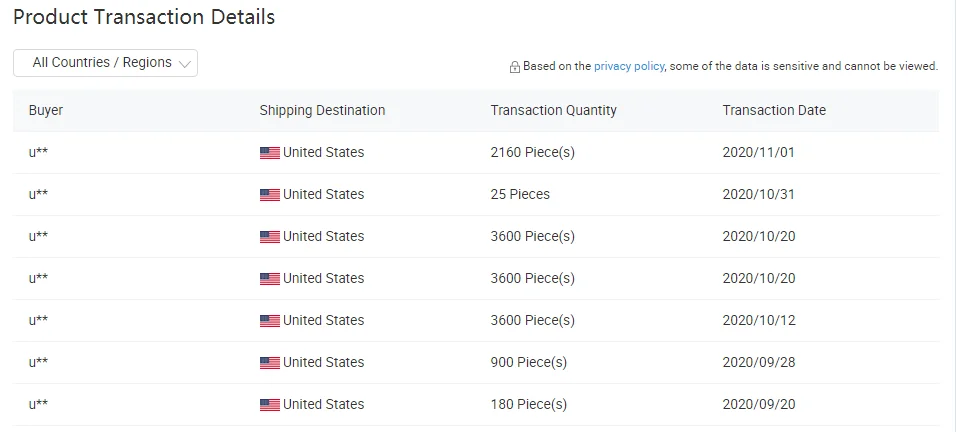Click the buyer u** in the 2020/11/01 row
The width and height of the screenshot is (956, 432).
[39, 153]
